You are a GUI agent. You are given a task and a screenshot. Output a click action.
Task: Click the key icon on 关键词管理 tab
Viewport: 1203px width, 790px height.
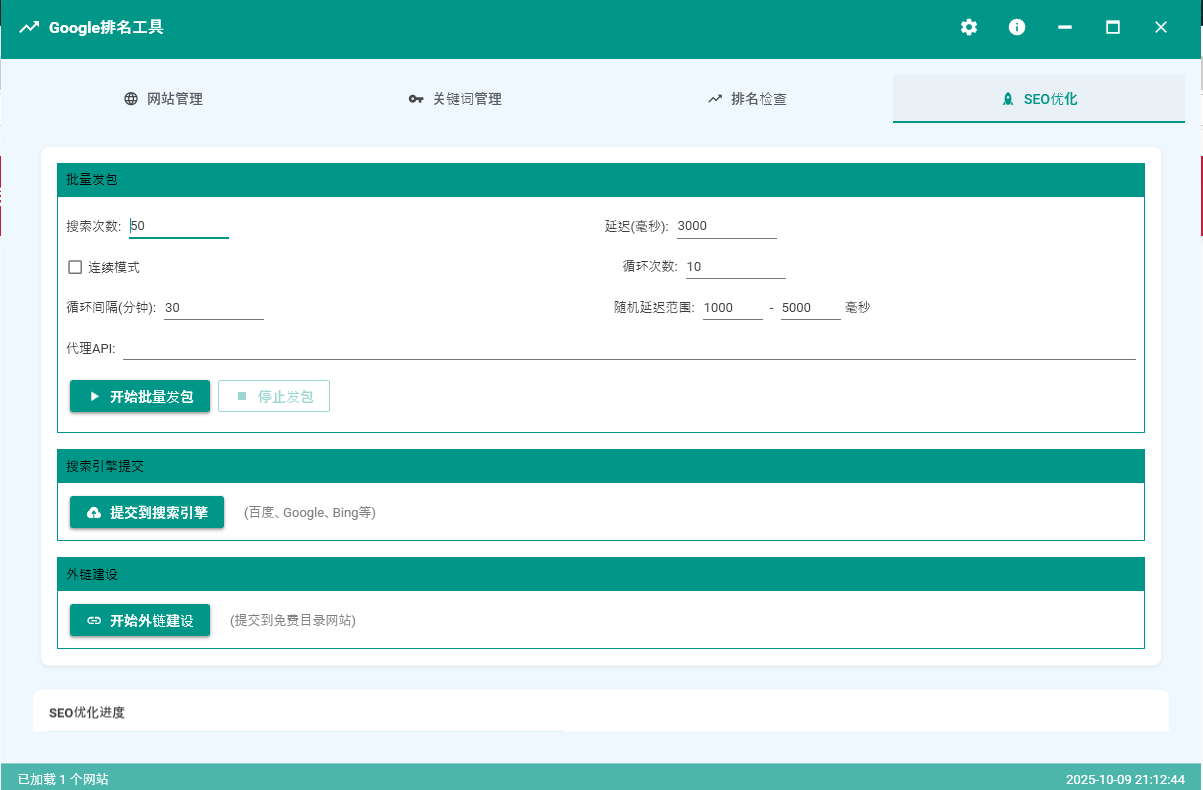tap(417, 99)
